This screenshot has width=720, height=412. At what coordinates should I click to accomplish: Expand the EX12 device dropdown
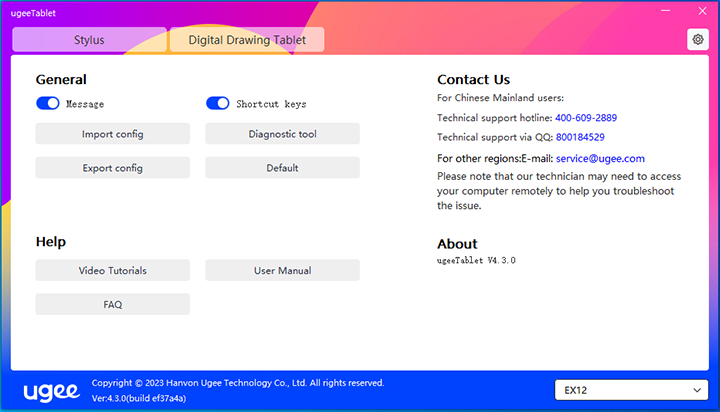point(631,389)
